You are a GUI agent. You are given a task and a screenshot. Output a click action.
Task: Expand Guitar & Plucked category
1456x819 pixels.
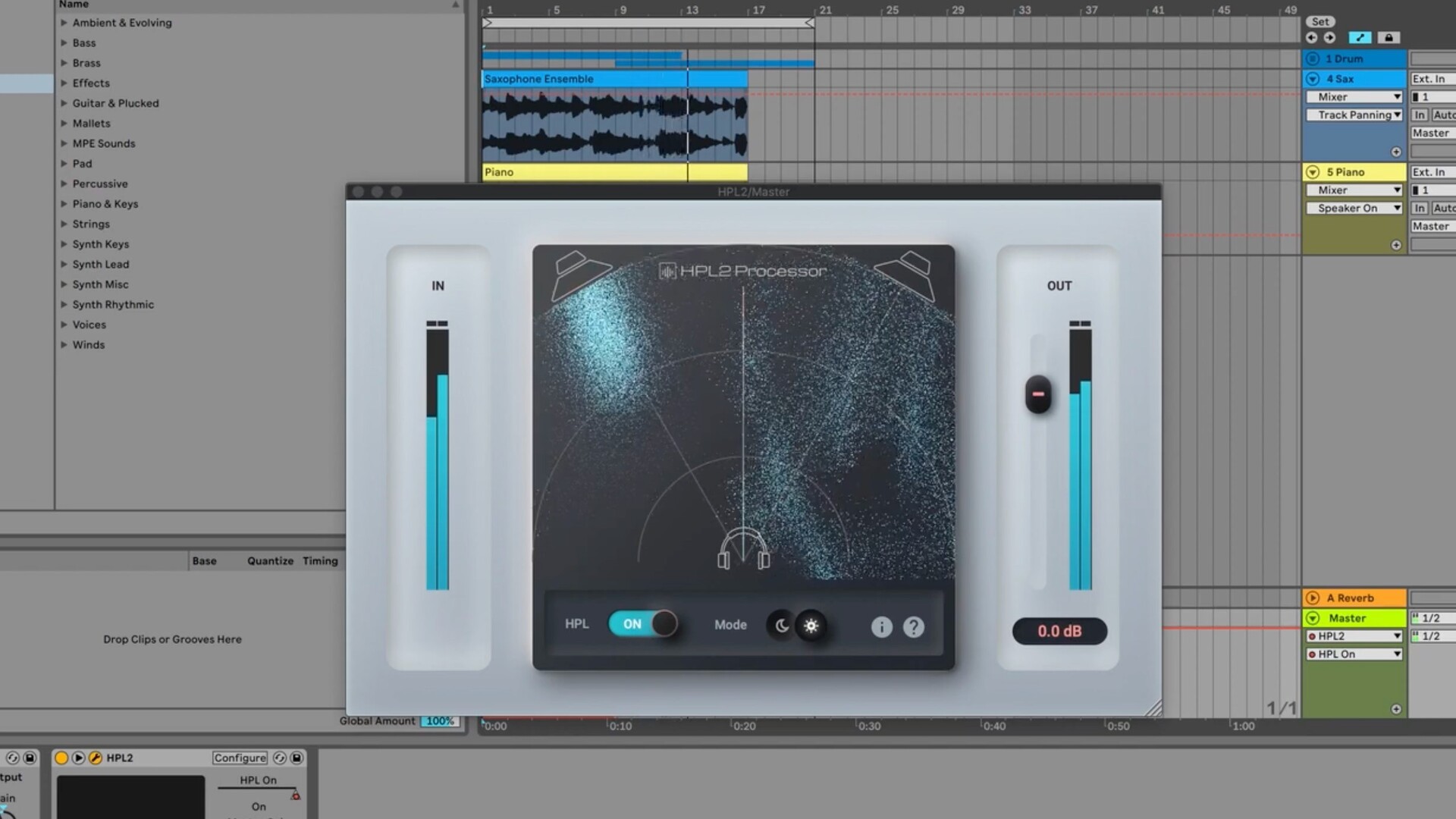64,103
